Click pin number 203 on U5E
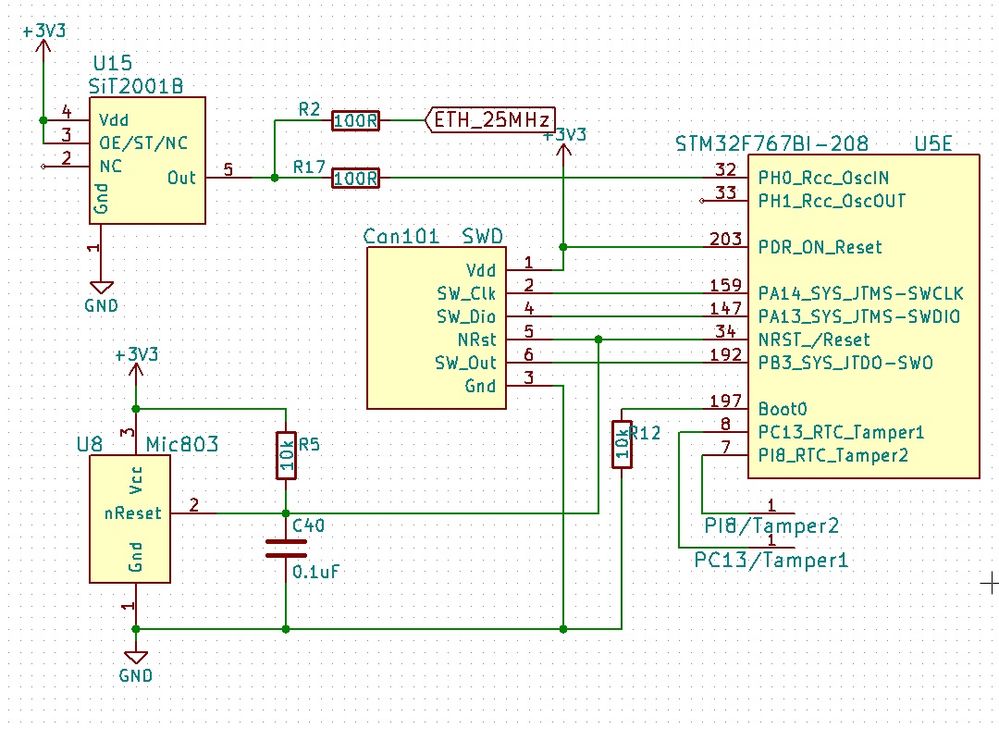This screenshot has height=729, width=999. (x=726, y=238)
